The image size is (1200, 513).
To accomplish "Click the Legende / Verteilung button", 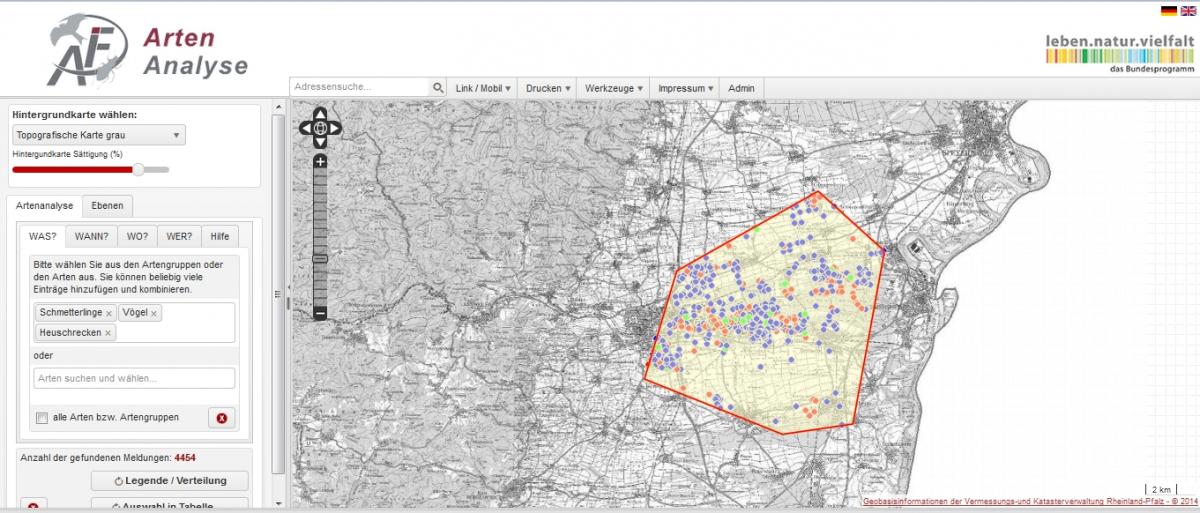I will pyautogui.click(x=169, y=481).
